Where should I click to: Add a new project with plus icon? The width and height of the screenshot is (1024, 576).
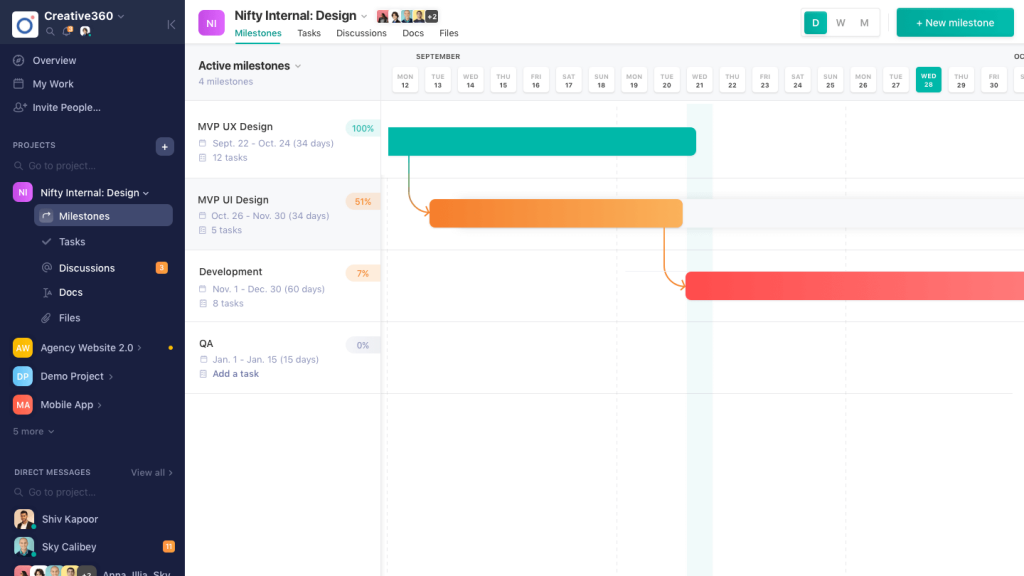[x=165, y=146]
